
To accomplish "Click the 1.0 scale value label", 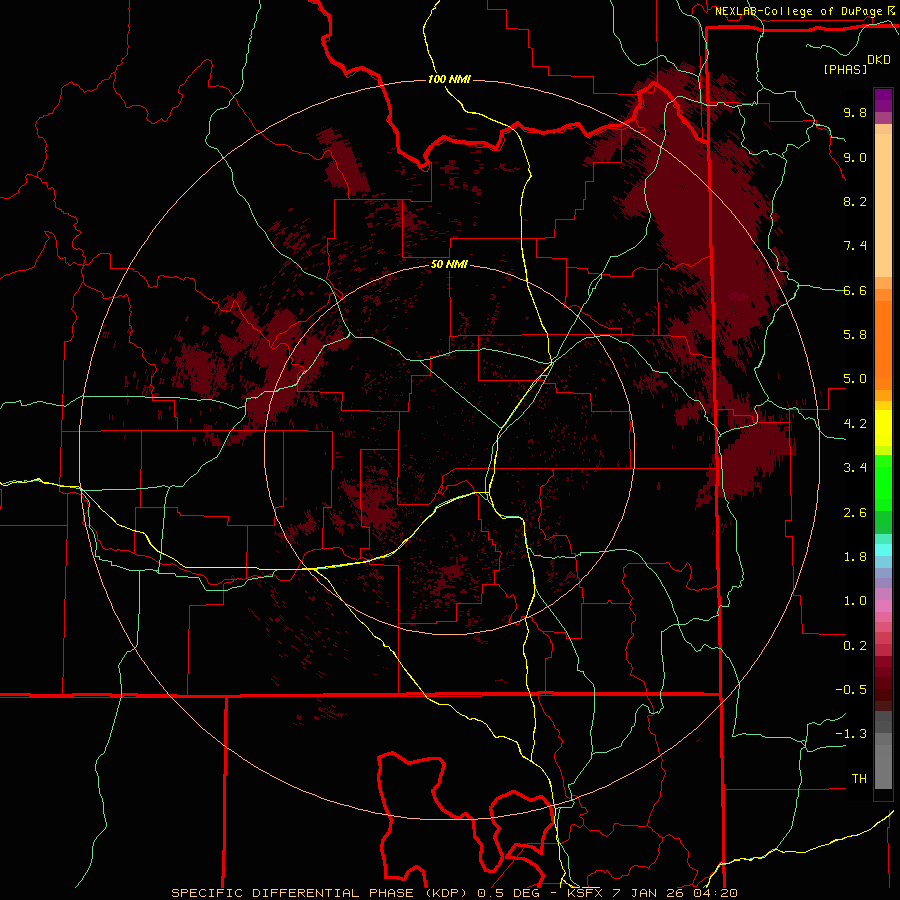I will tap(855, 601).
